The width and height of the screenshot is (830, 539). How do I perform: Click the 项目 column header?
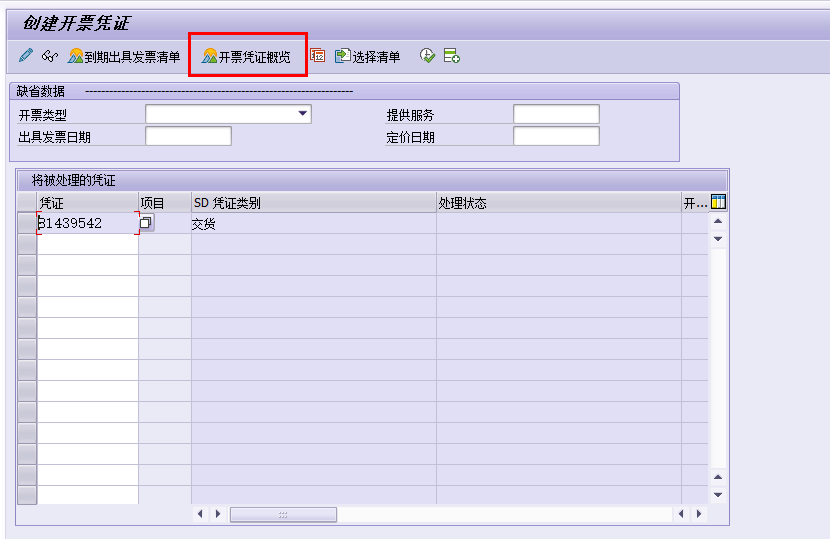coord(165,203)
